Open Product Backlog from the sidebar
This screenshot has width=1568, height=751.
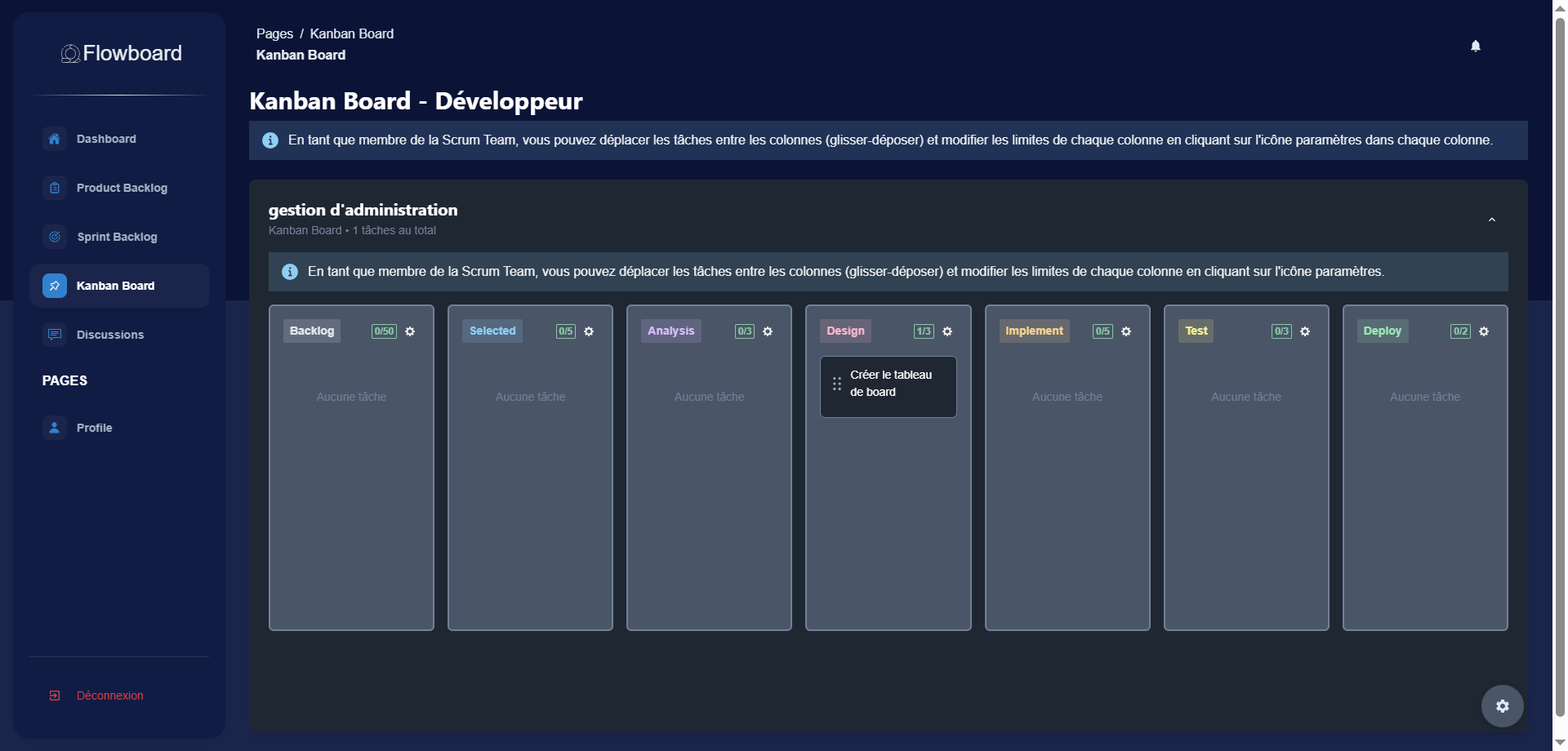(x=119, y=188)
